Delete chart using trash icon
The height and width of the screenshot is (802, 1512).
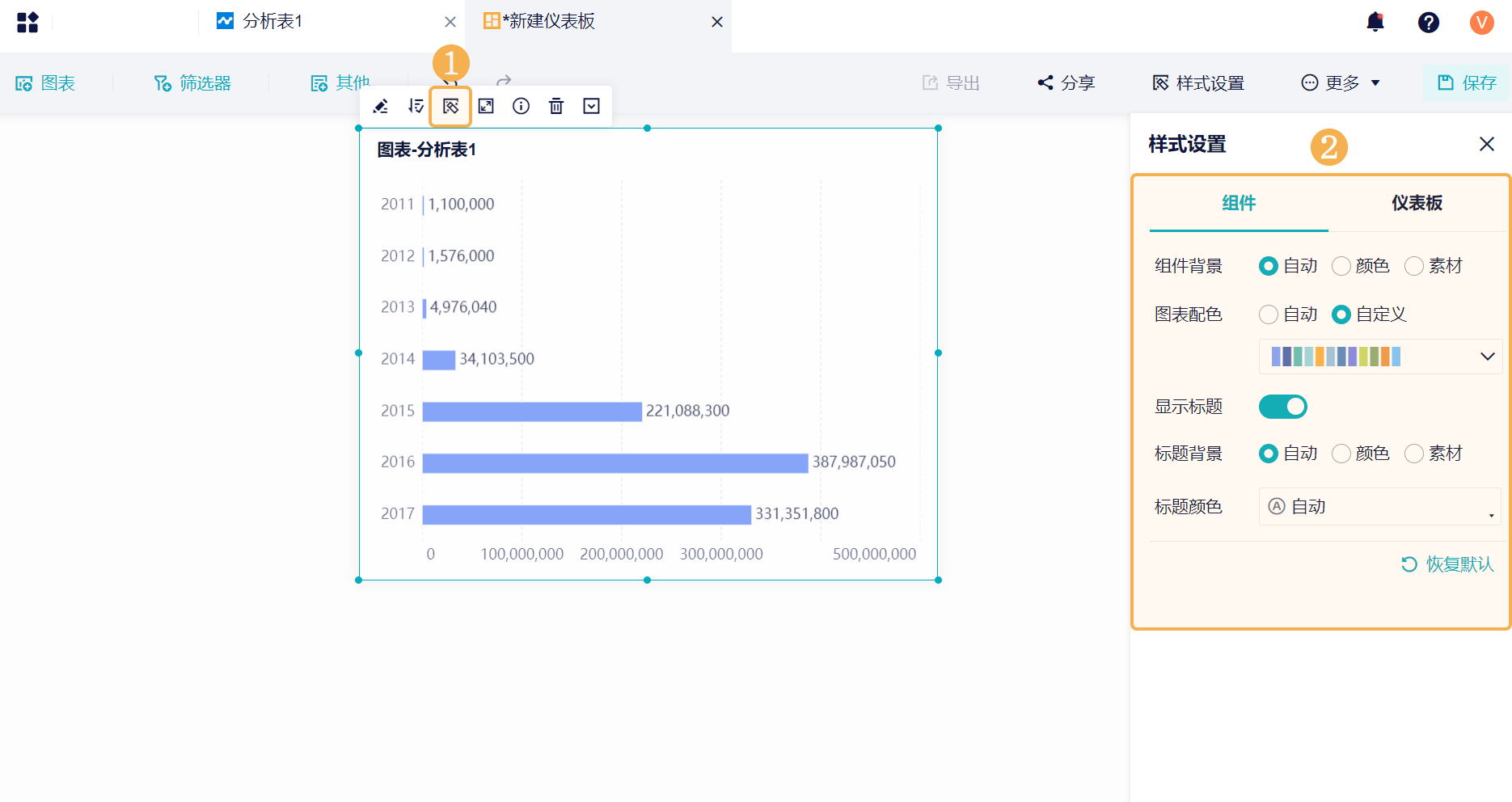click(x=556, y=106)
